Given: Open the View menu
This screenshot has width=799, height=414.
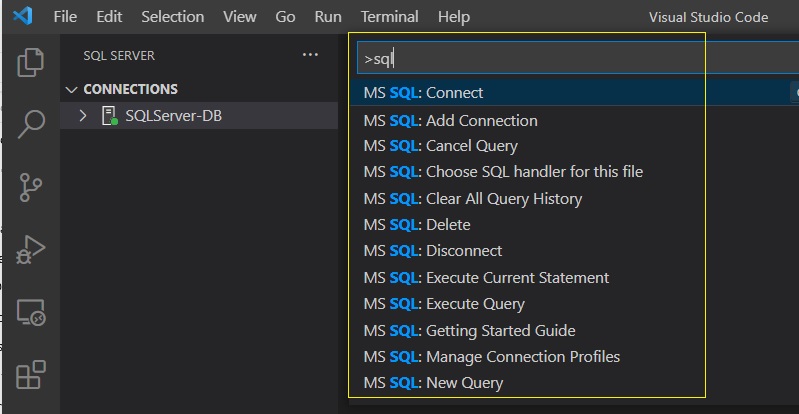Looking at the screenshot, I should 239,16.
